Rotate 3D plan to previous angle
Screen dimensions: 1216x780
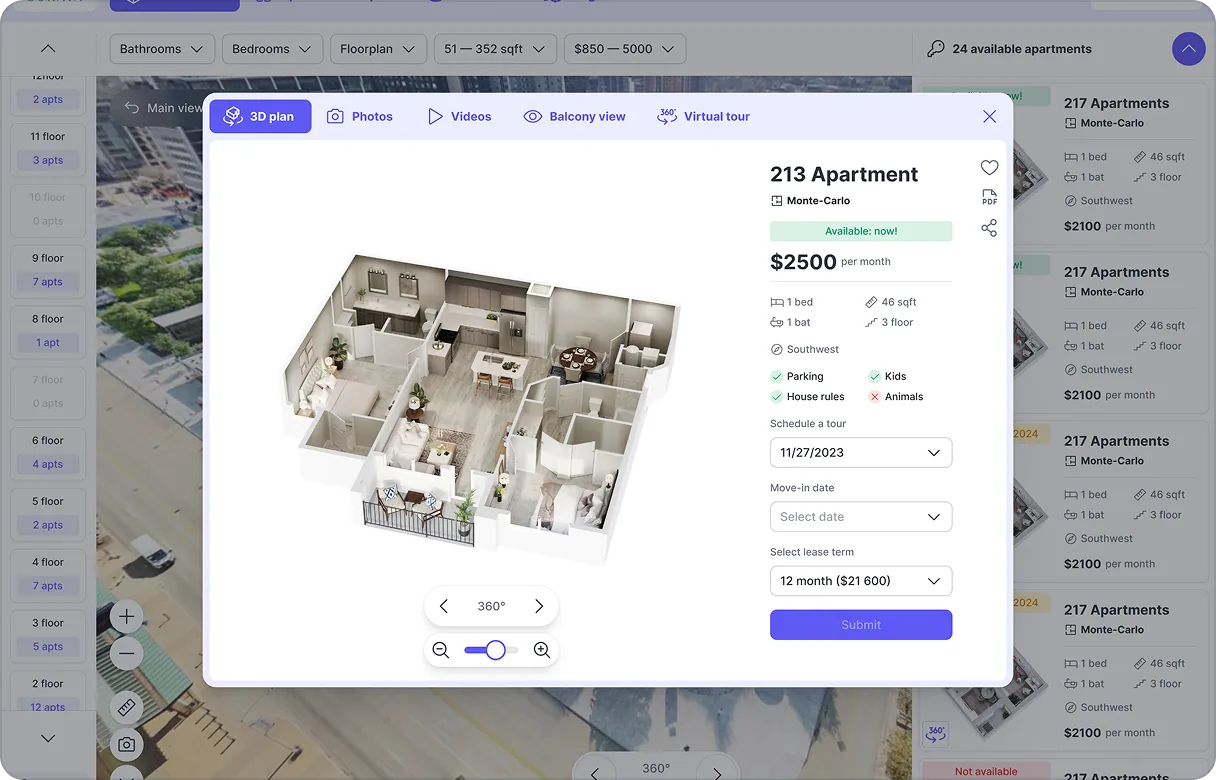(x=444, y=606)
